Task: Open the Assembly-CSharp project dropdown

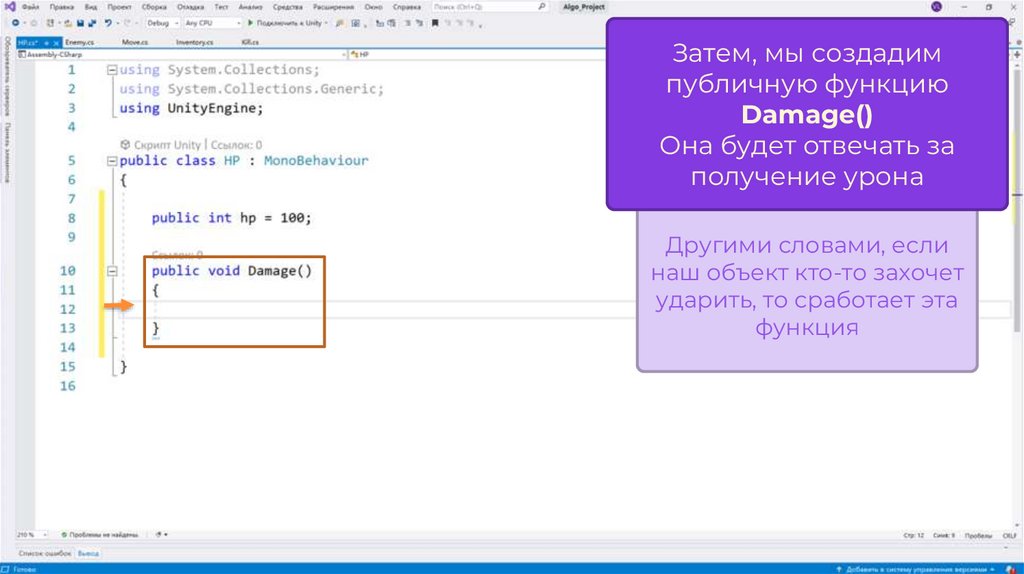Action: click(182, 55)
